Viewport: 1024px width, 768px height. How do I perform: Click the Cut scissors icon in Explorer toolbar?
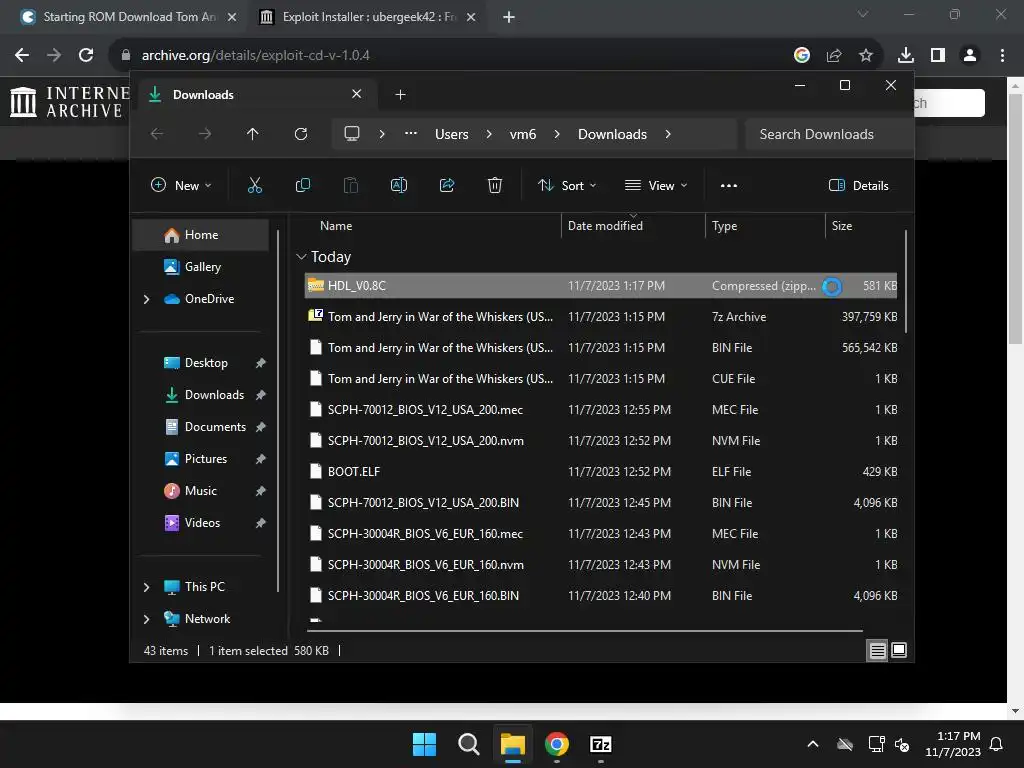point(255,185)
